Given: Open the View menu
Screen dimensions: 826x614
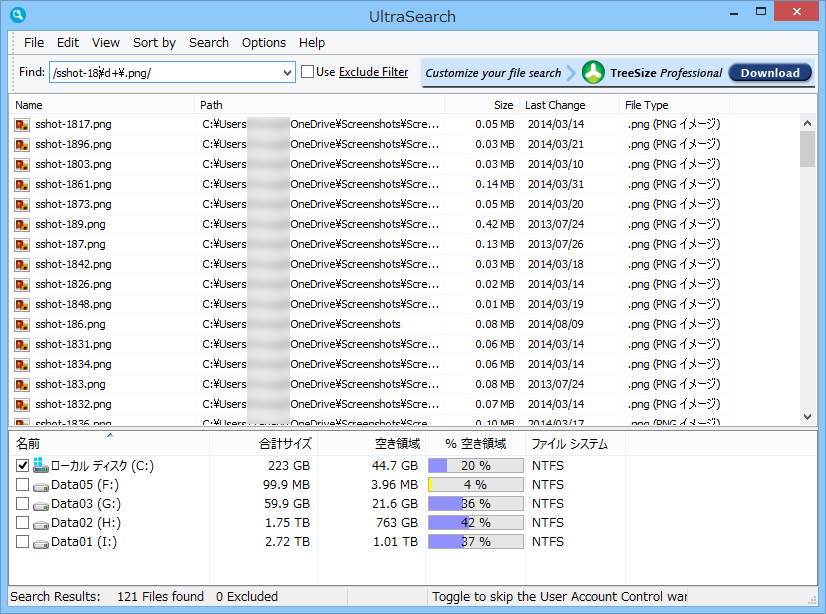Looking at the screenshot, I should (106, 43).
